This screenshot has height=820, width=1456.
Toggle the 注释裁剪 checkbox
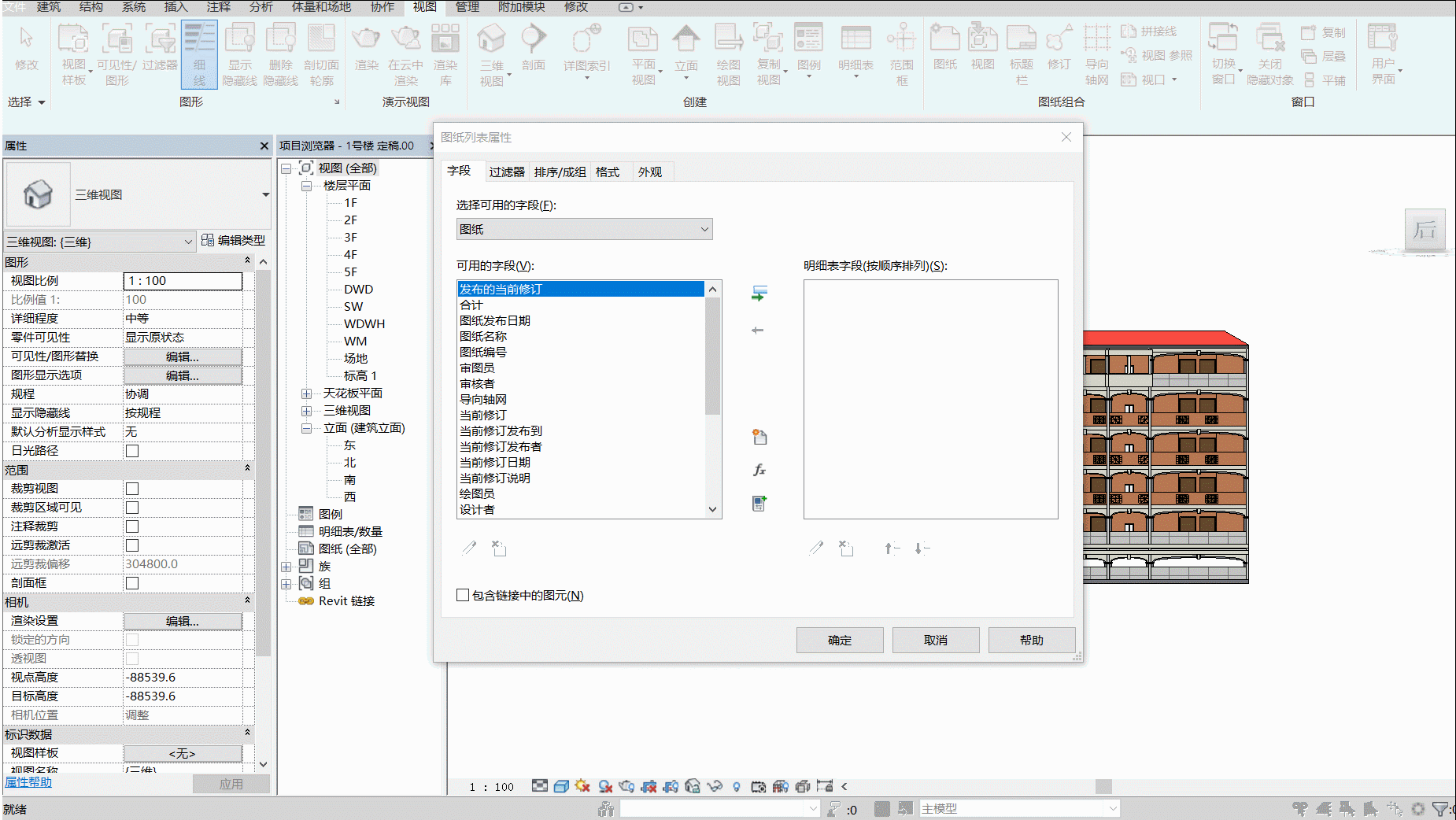132,526
